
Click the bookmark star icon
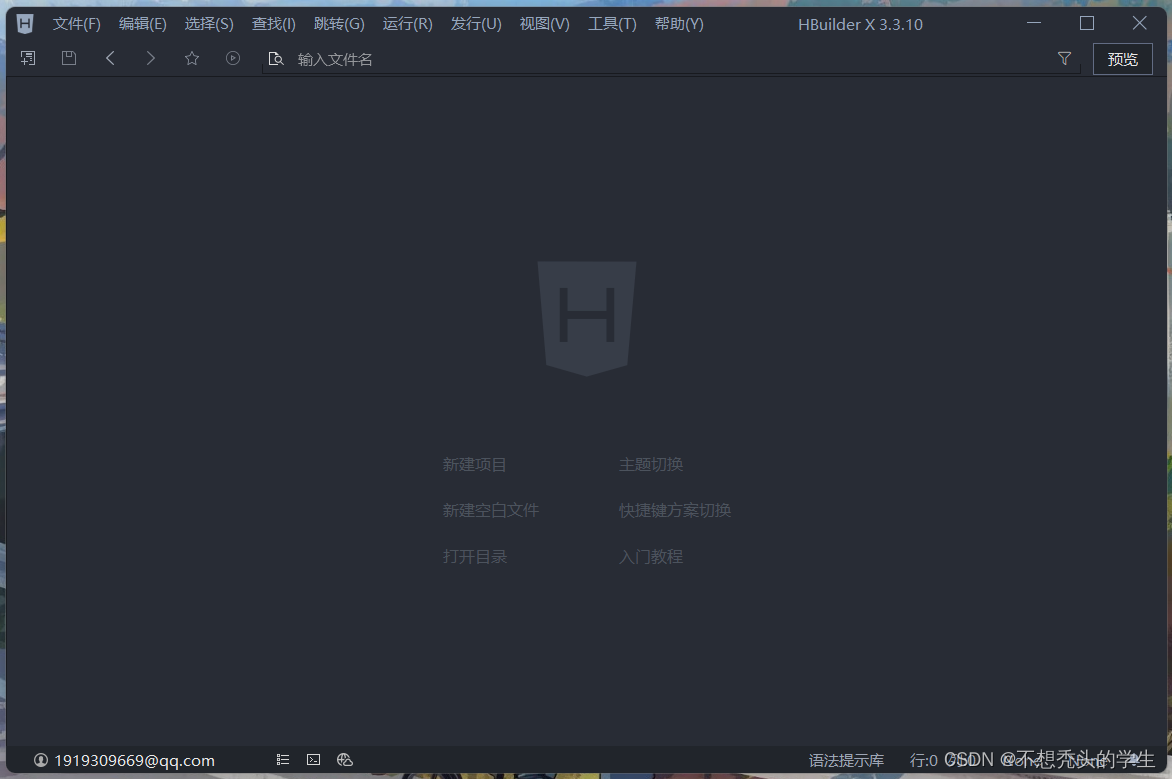point(192,58)
